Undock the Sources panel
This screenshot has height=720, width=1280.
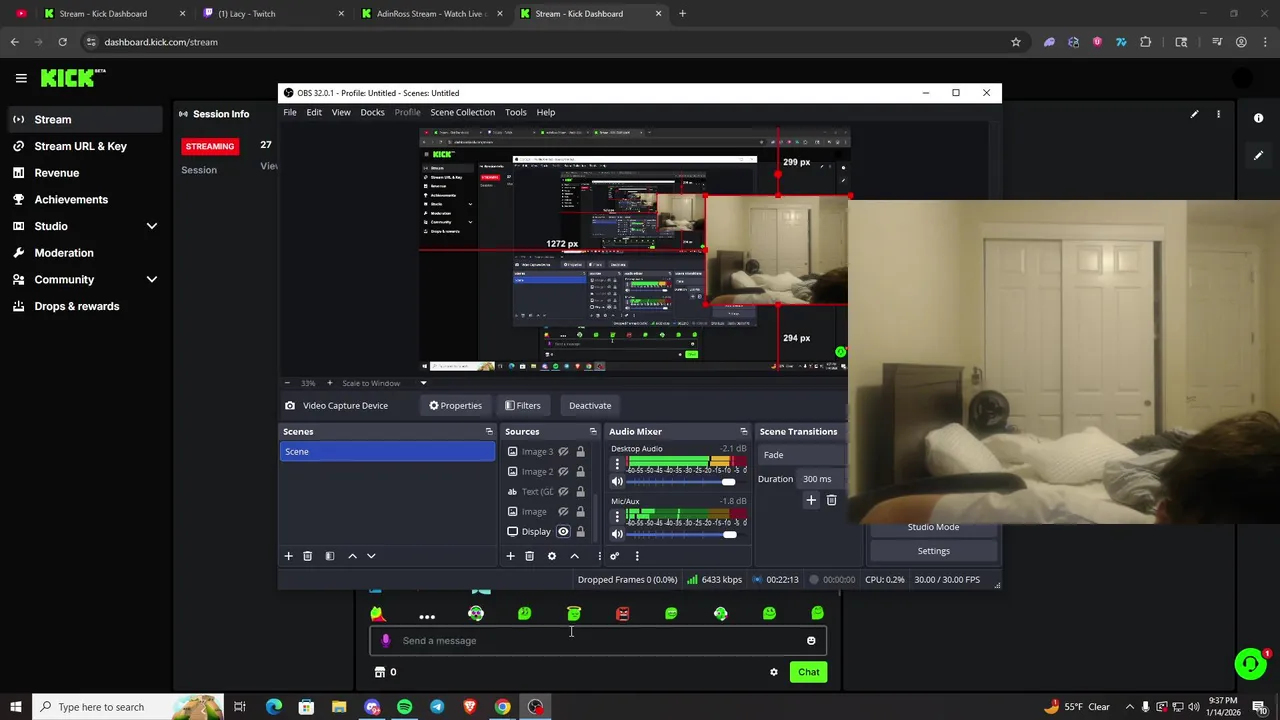click(x=593, y=432)
